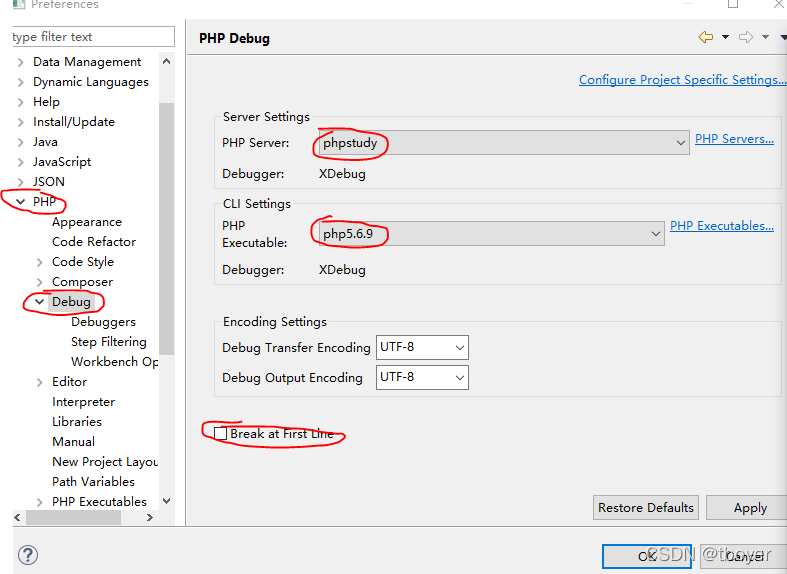Open the PHP Servers link
The height and width of the screenshot is (574, 787).
point(734,138)
